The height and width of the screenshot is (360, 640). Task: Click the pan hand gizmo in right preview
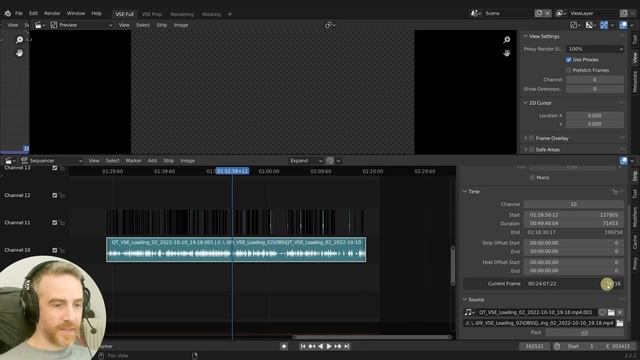tap(507, 53)
